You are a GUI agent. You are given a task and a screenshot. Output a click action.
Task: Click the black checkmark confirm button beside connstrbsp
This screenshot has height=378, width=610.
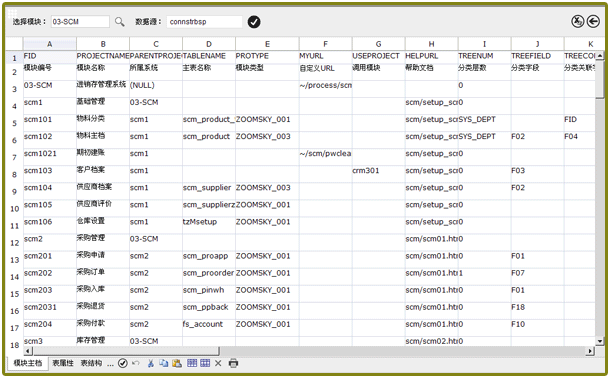(x=254, y=22)
